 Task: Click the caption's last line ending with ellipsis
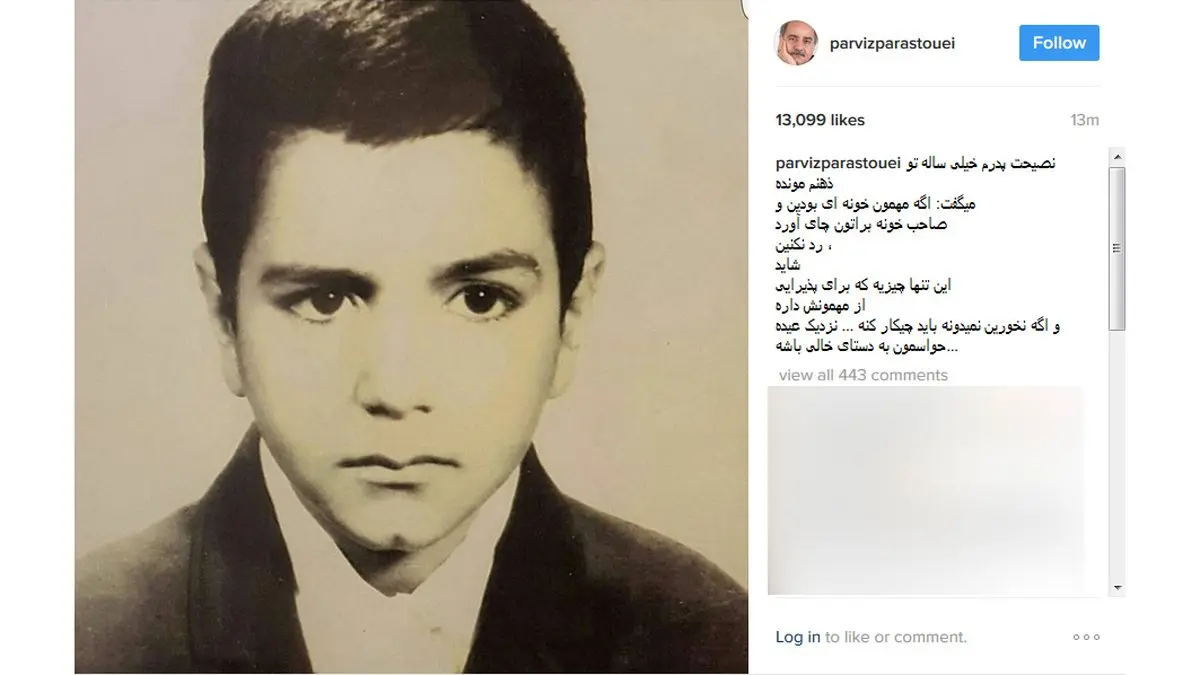tap(865, 346)
